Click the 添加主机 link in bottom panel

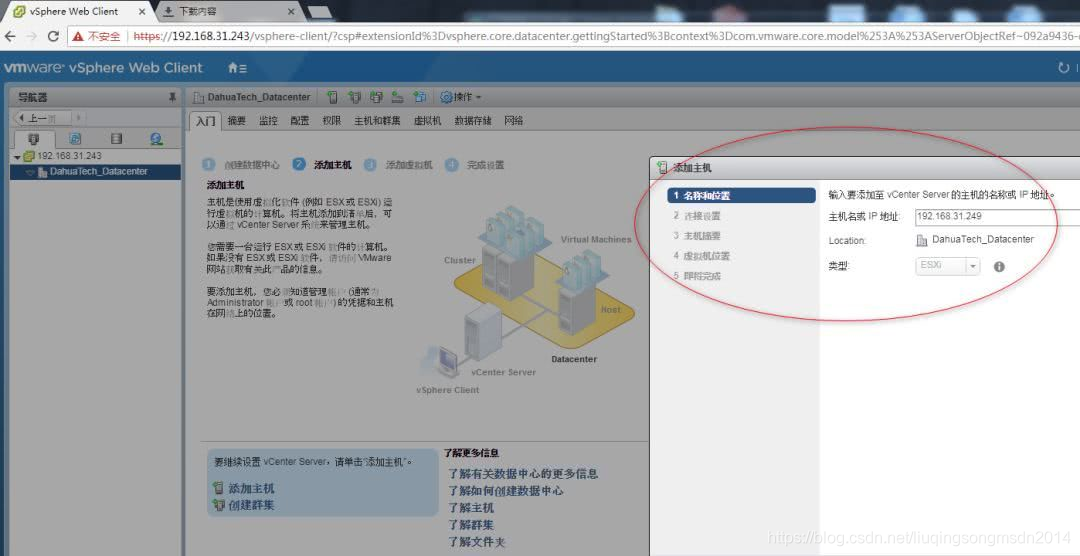251,488
